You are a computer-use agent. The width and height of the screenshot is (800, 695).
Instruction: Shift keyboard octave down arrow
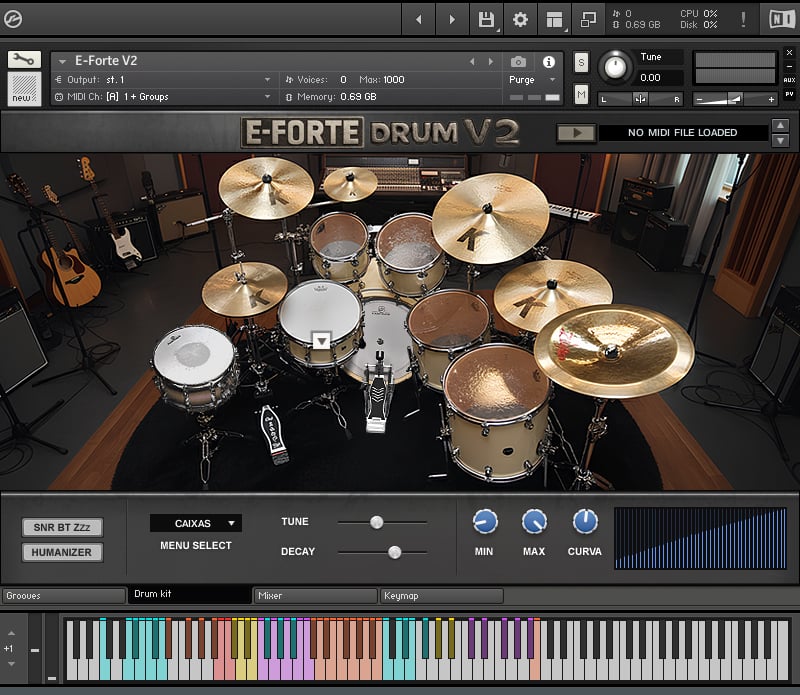tap(11, 664)
